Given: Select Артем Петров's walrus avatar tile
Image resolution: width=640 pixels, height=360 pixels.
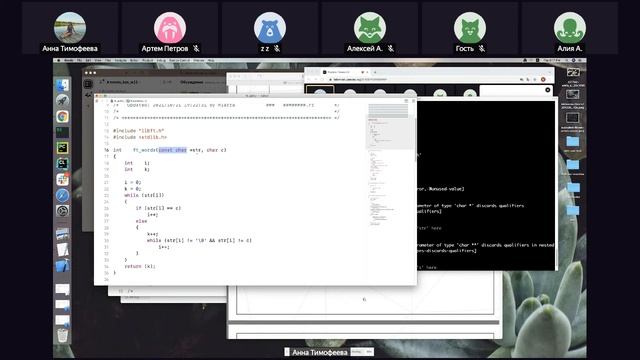Looking at the screenshot, I should (170, 28).
